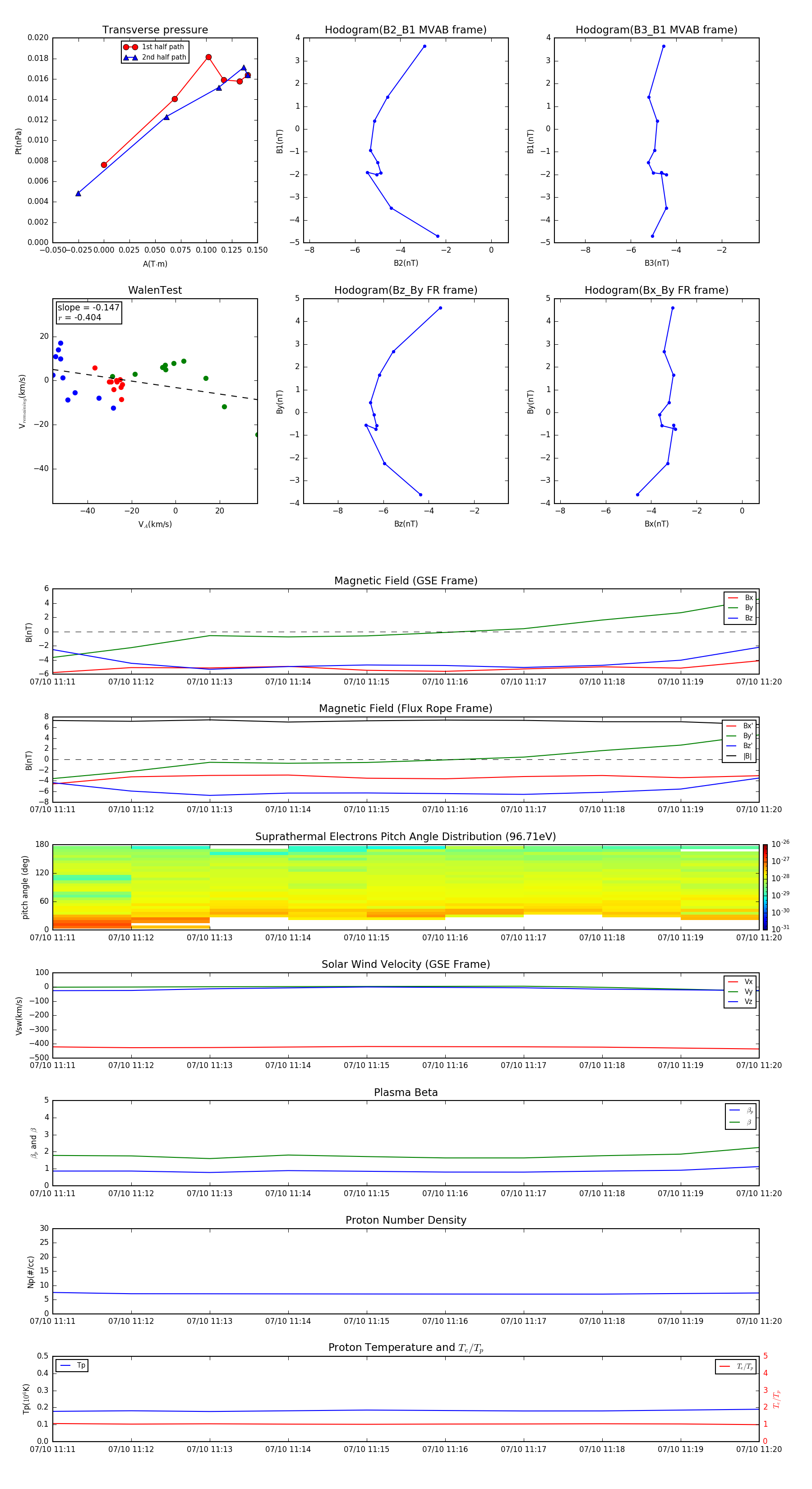Select the βp legend entry in Plasma Beta
812x1489 pixels.
click(741, 1110)
